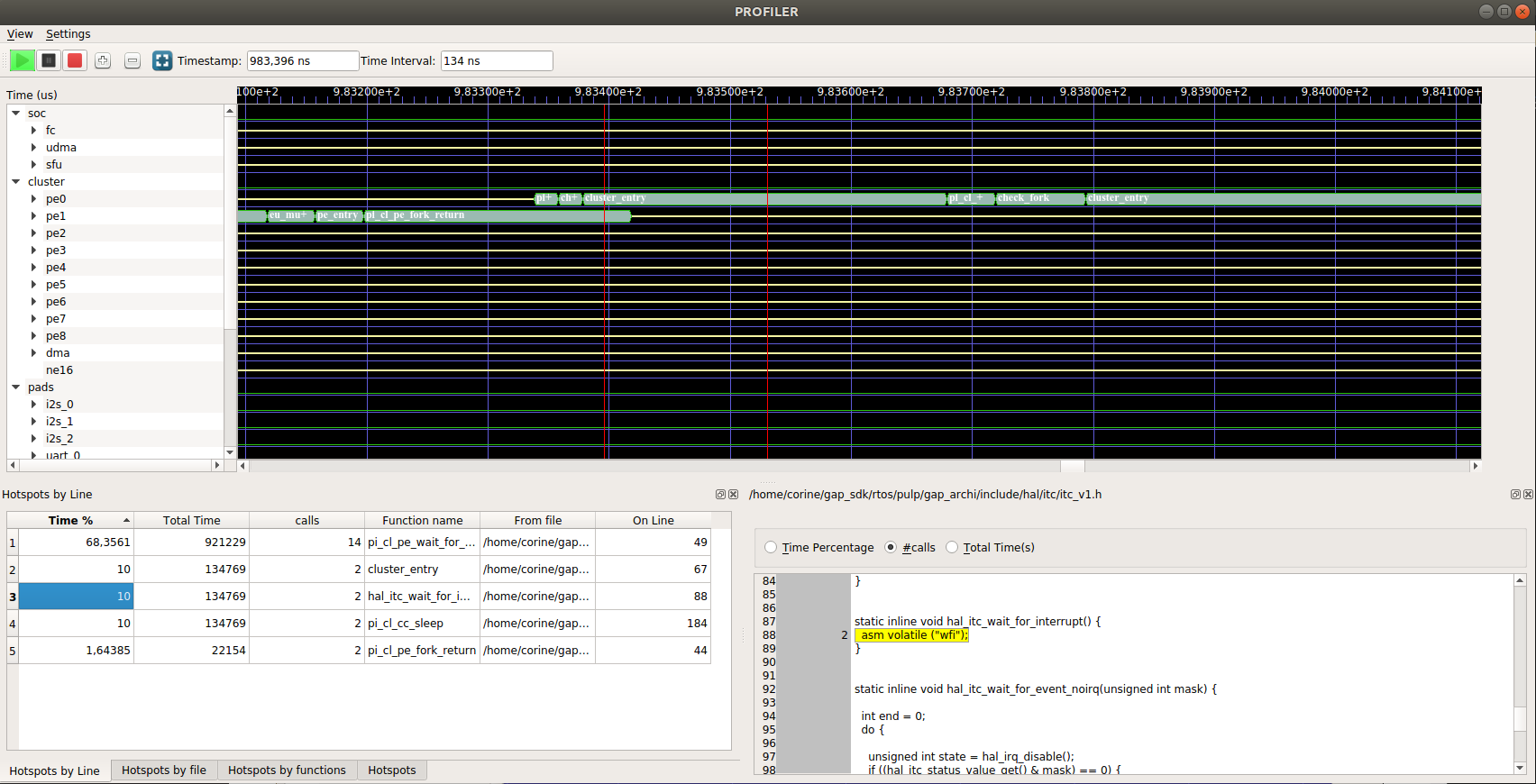Collapse the soc tree node
This screenshot has width=1536, height=784.
click(x=16, y=113)
